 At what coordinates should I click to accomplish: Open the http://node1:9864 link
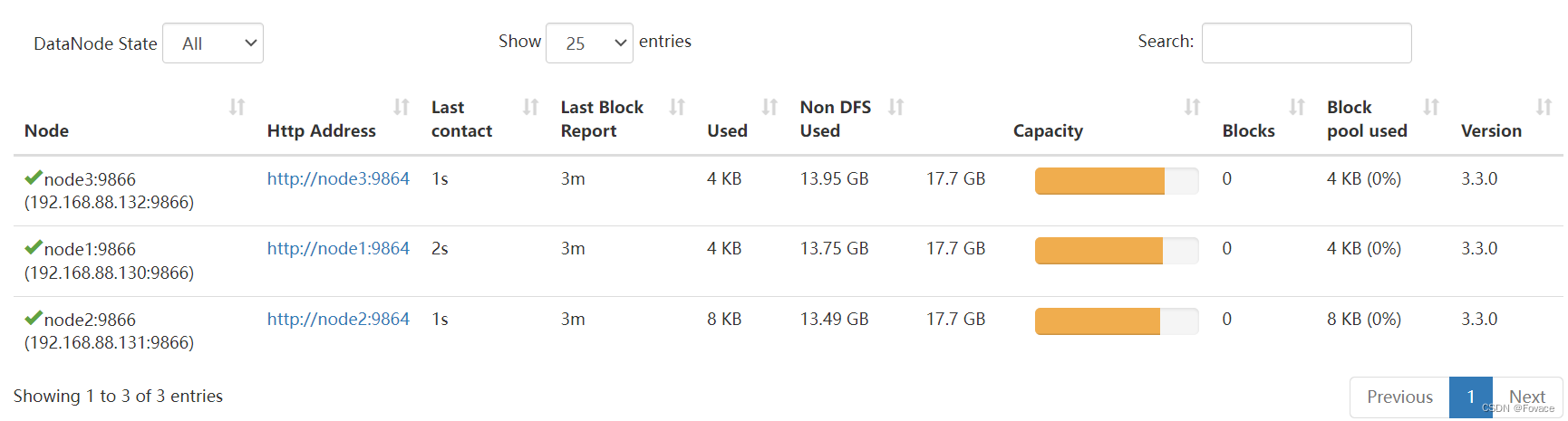[x=338, y=249]
